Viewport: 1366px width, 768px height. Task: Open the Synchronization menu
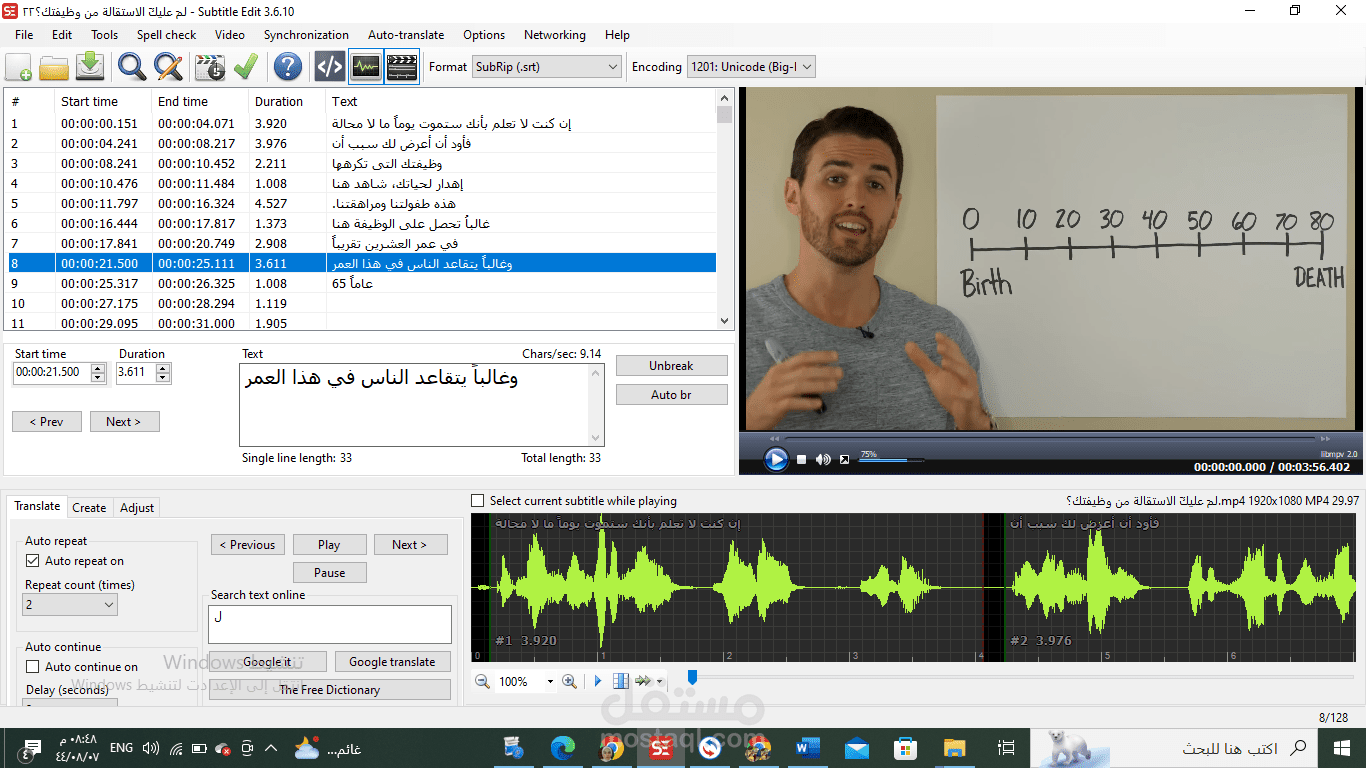click(x=306, y=34)
